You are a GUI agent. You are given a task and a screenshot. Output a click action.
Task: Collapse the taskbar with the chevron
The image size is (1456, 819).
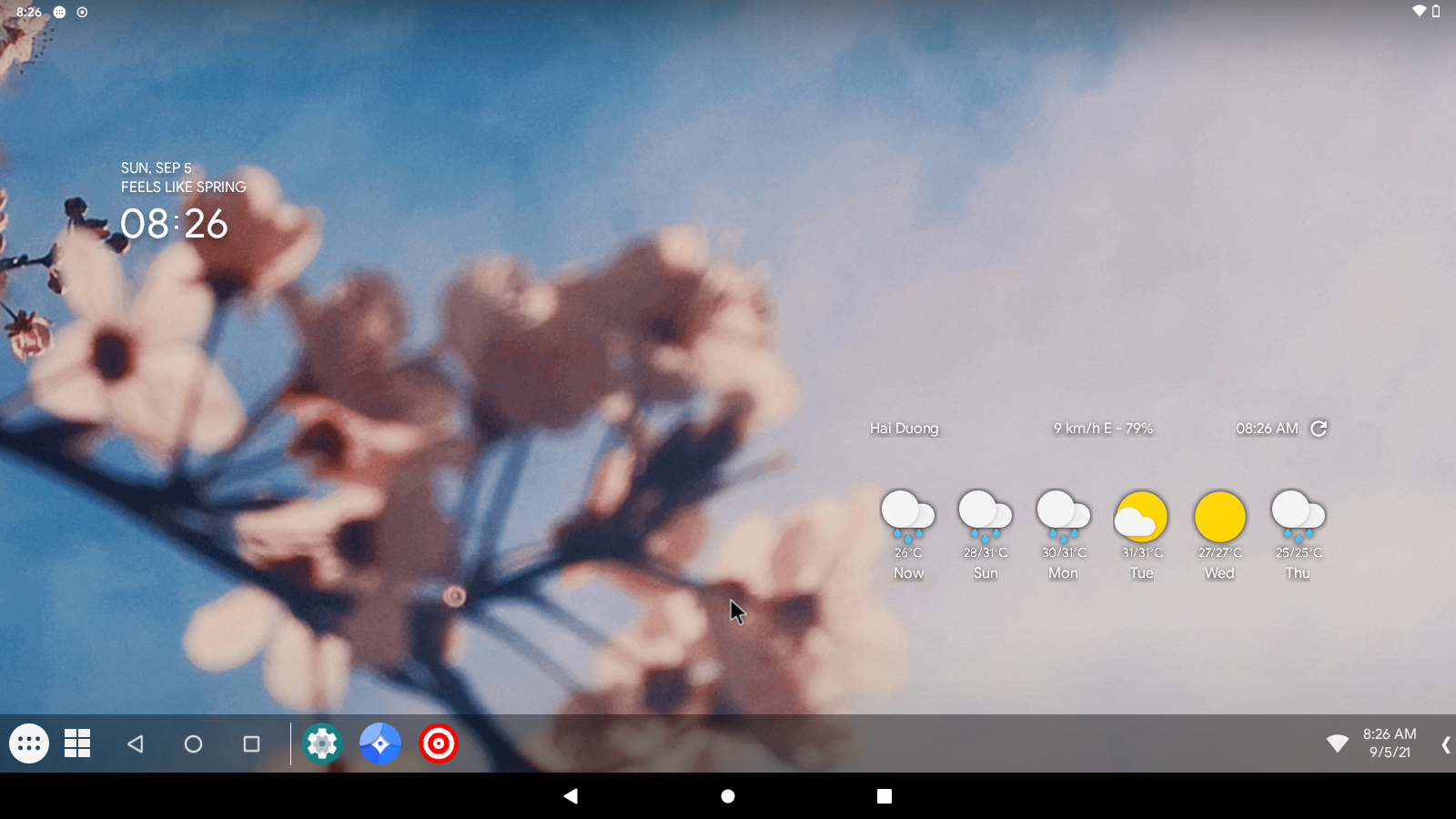tap(1445, 744)
